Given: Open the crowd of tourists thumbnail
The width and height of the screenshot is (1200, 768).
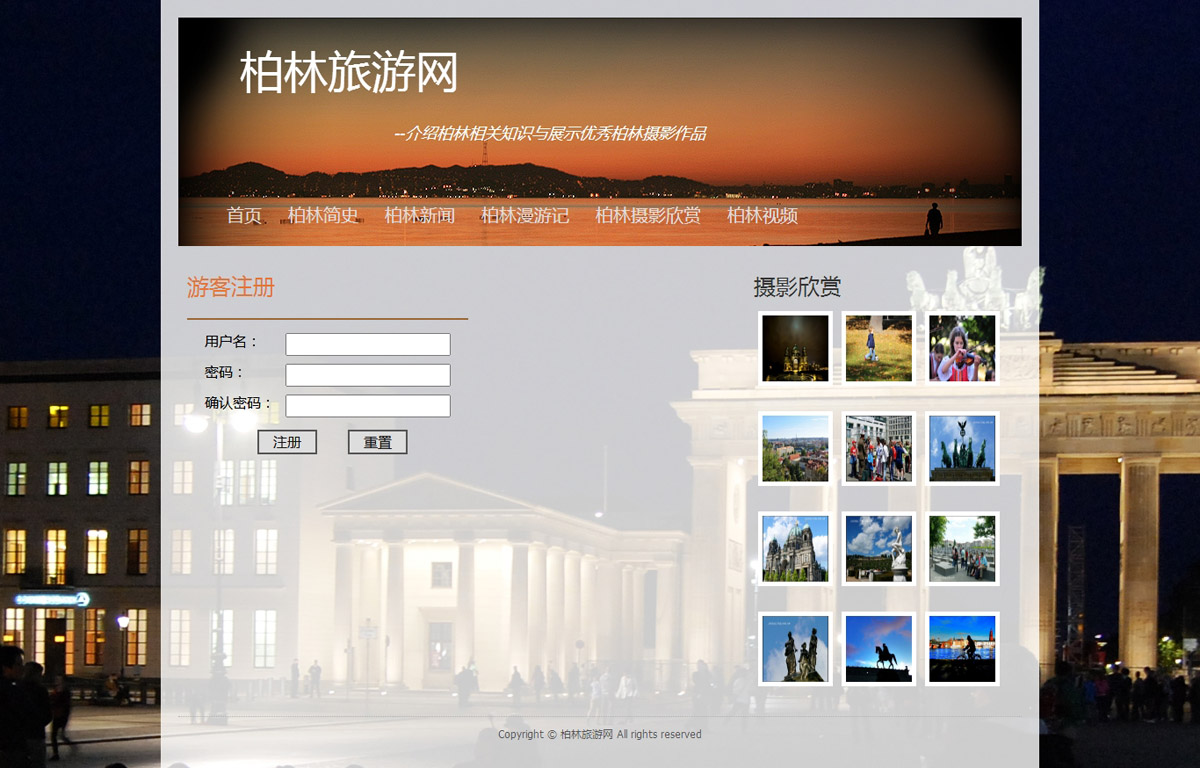Looking at the screenshot, I should (879, 448).
